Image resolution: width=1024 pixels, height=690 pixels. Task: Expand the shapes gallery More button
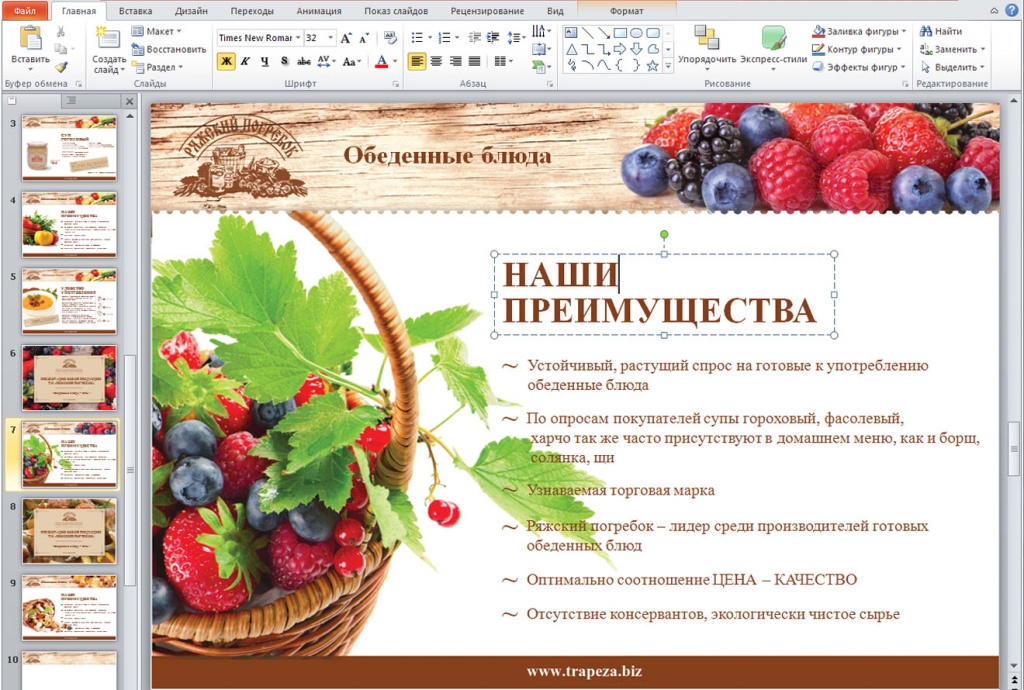[668, 66]
